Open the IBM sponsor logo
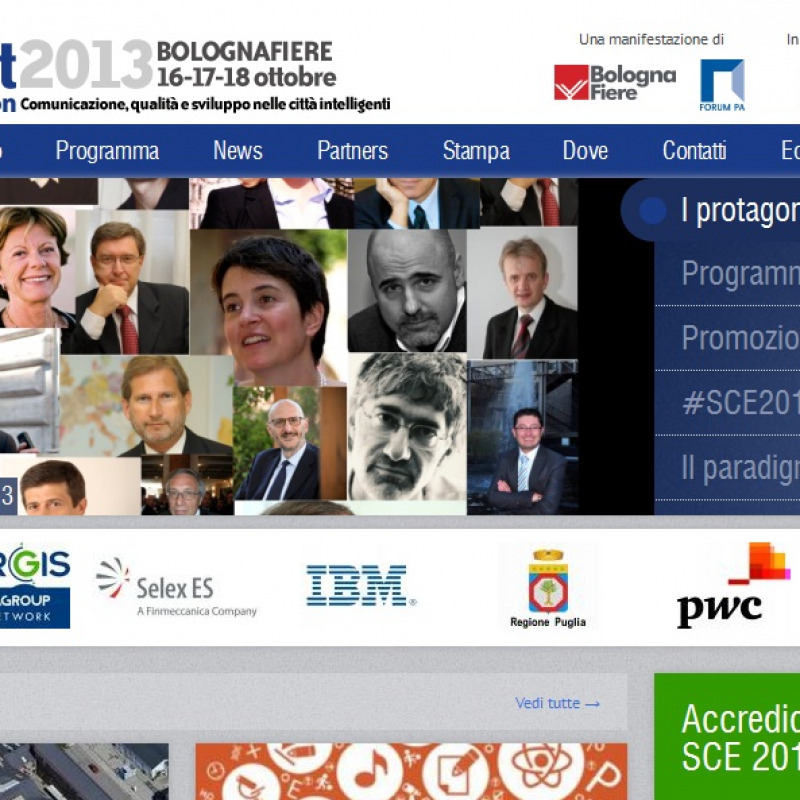 click(361, 585)
